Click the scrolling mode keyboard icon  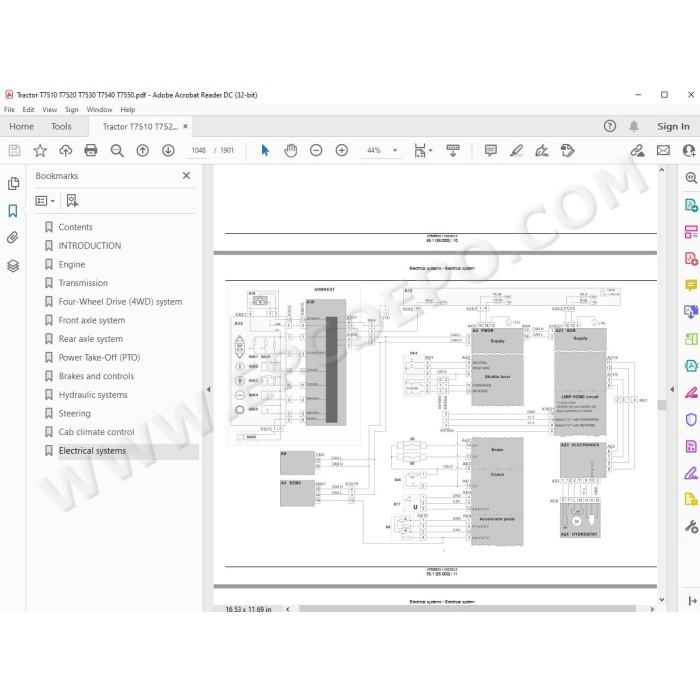(453, 150)
